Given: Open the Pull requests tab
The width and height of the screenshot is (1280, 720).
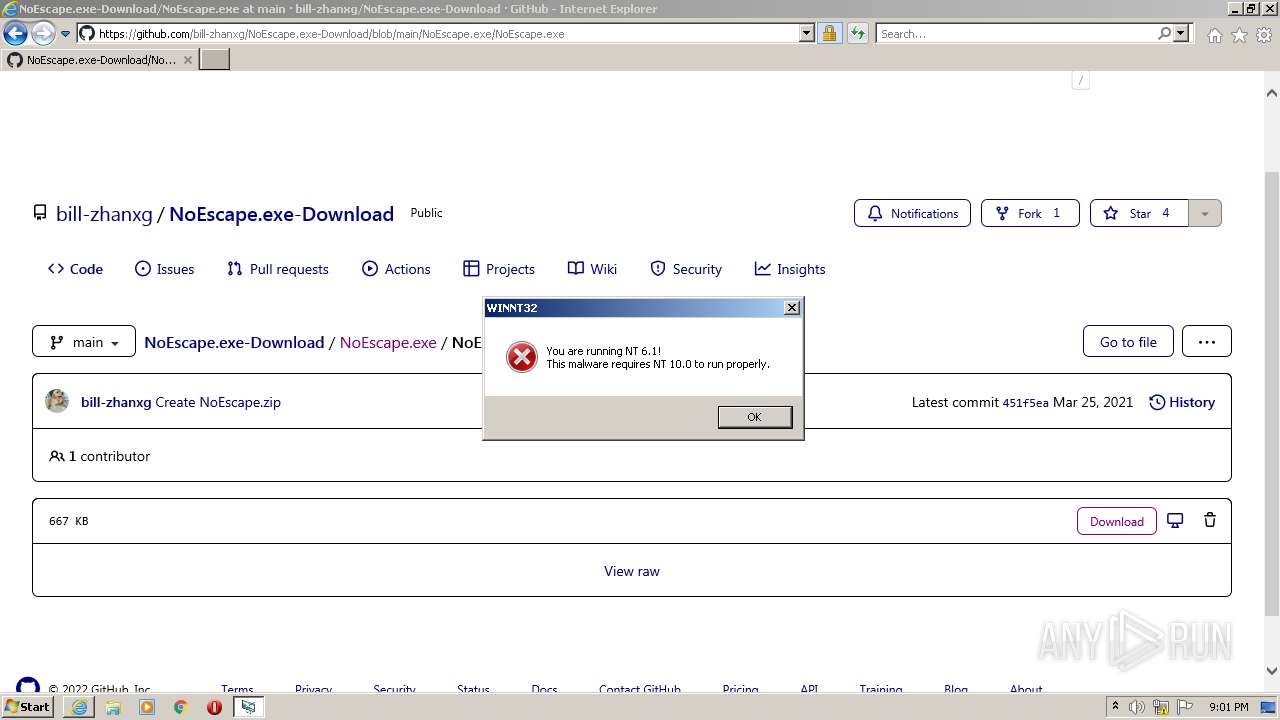Looking at the screenshot, I should [277, 269].
